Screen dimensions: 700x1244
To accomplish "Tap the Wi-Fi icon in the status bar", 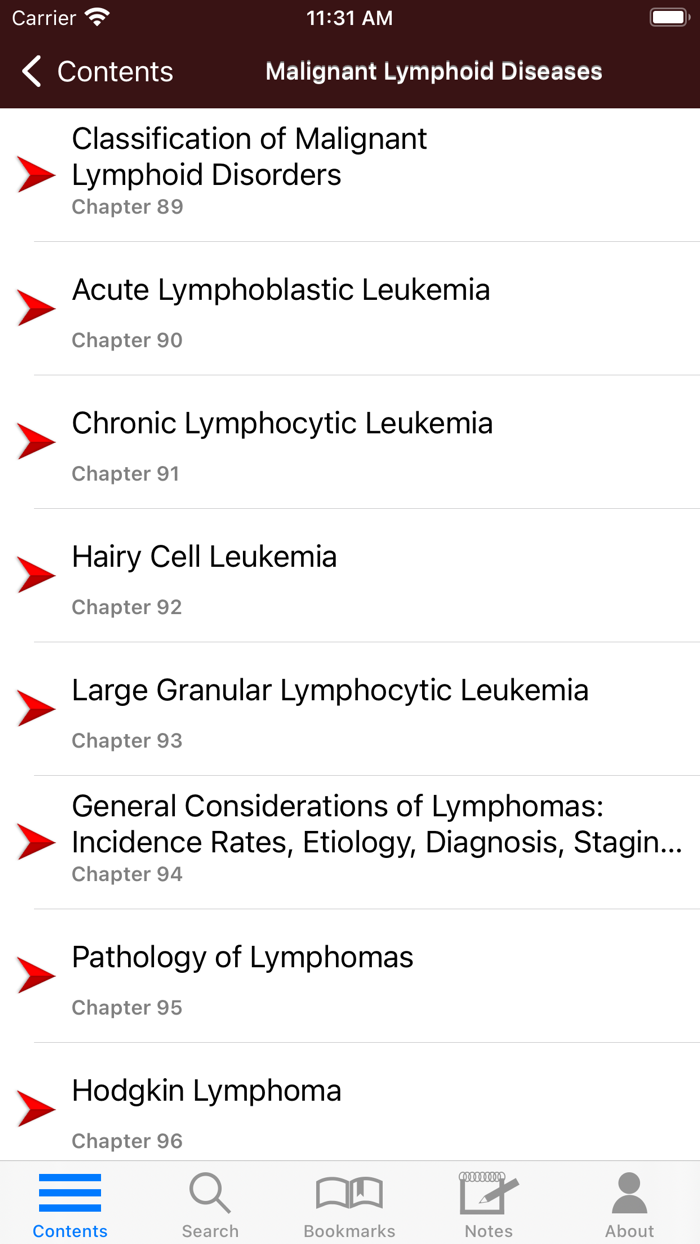I will click(x=95, y=16).
